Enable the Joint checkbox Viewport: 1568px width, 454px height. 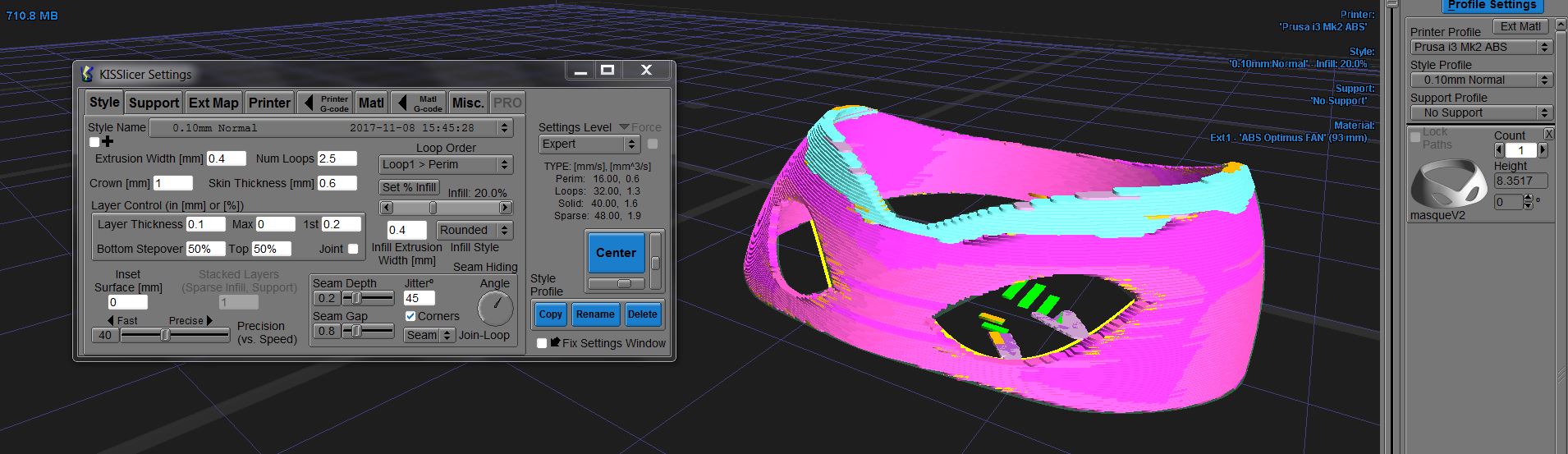tap(353, 249)
